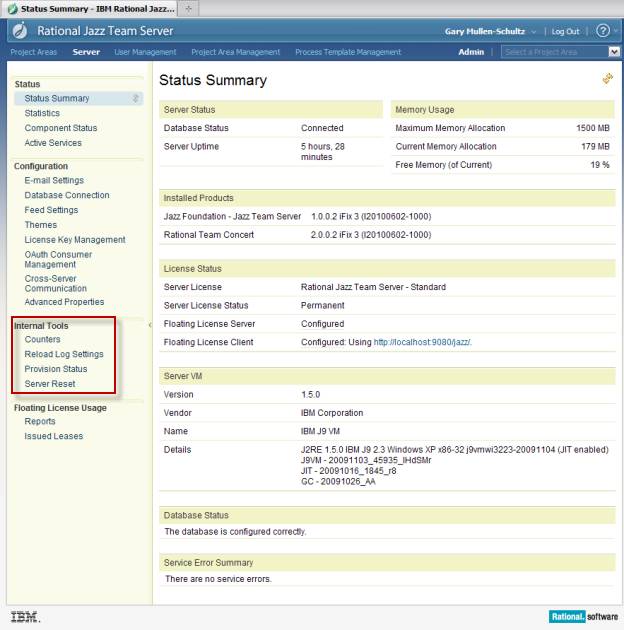Collapse the sidebar with the splitter arrow

click(x=150, y=325)
